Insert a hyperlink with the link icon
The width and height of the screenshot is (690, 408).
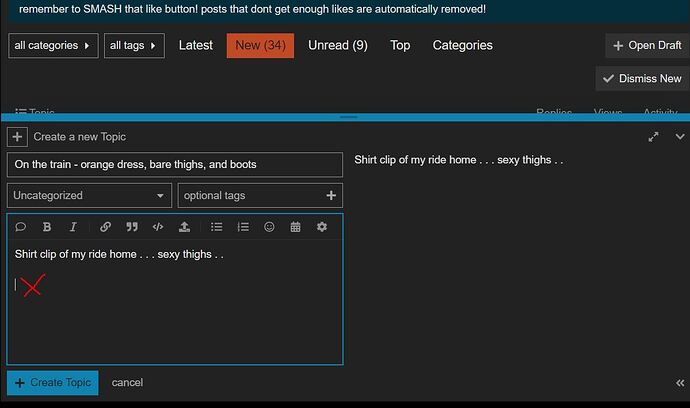pyautogui.click(x=105, y=227)
